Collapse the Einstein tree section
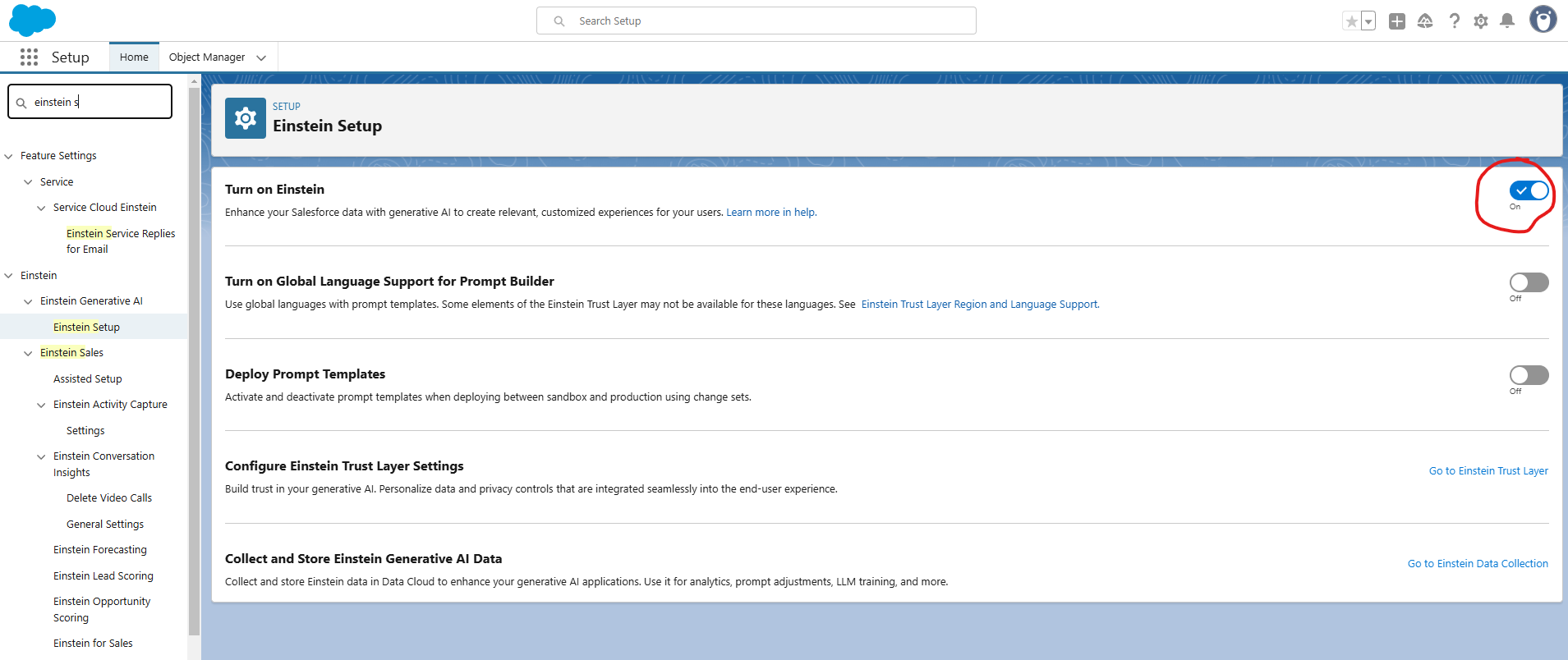The height and width of the screenshot is (660, 1568). 8,276
